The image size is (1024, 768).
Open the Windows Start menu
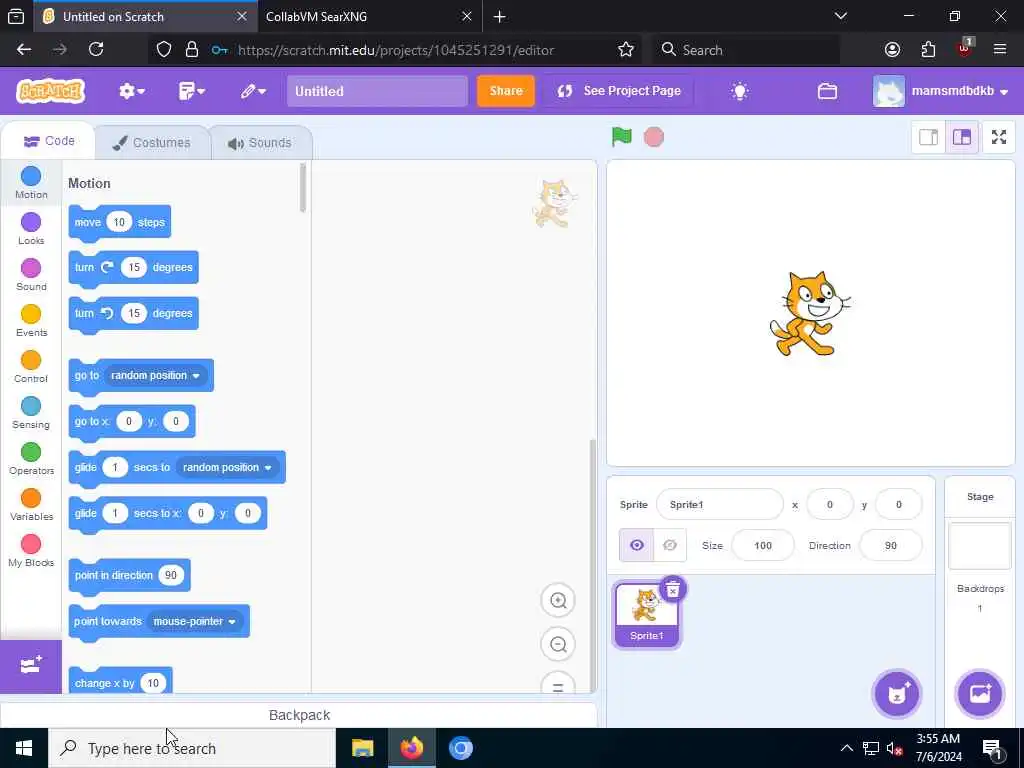[24, 748]
